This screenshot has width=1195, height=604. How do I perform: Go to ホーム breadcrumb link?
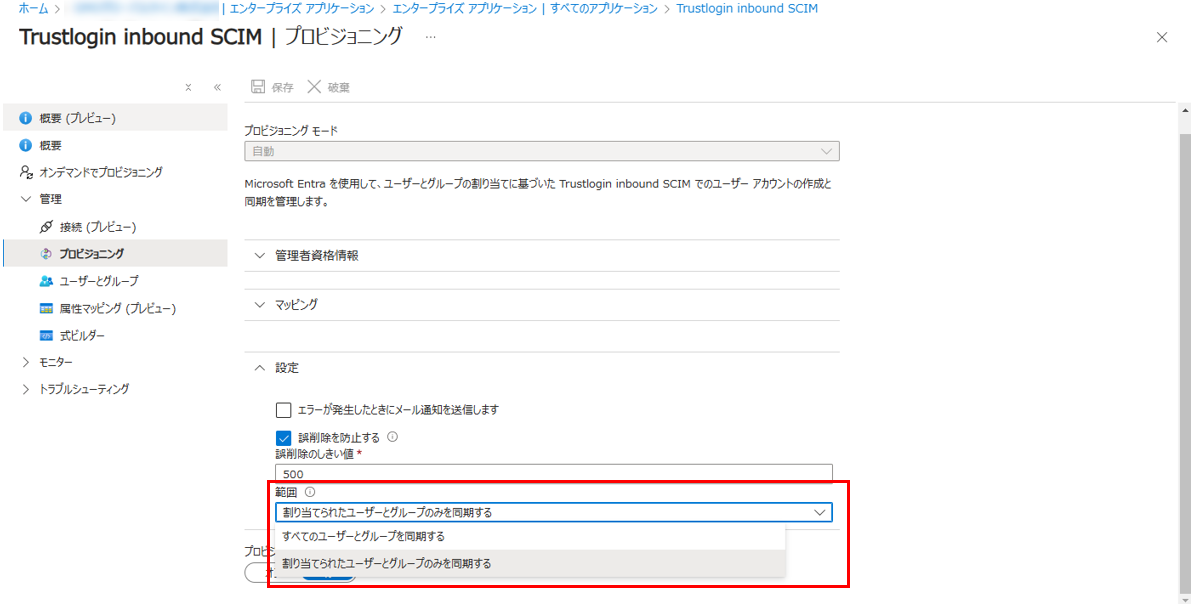33,8
